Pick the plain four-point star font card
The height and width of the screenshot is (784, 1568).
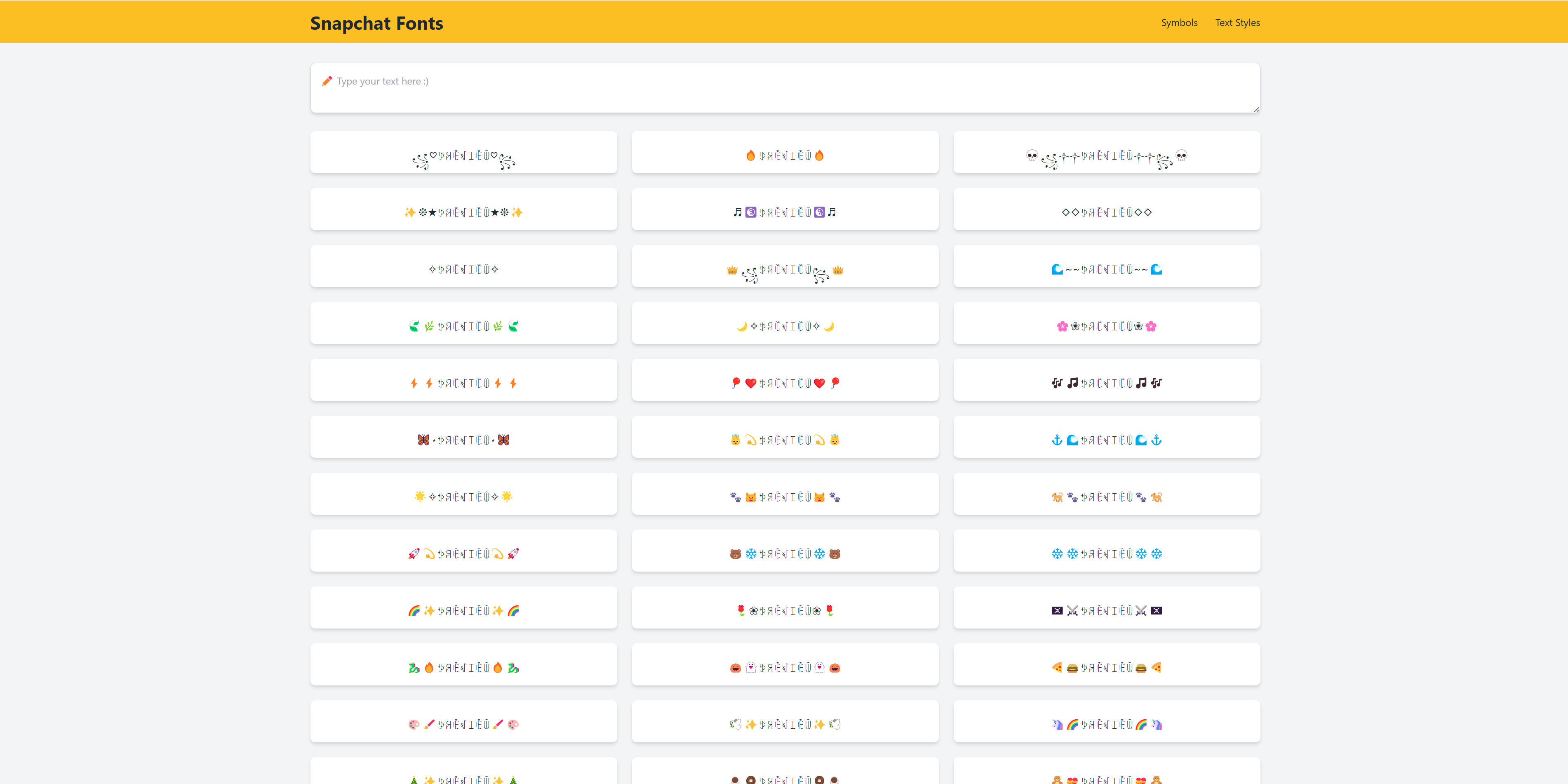click(464, 266)
